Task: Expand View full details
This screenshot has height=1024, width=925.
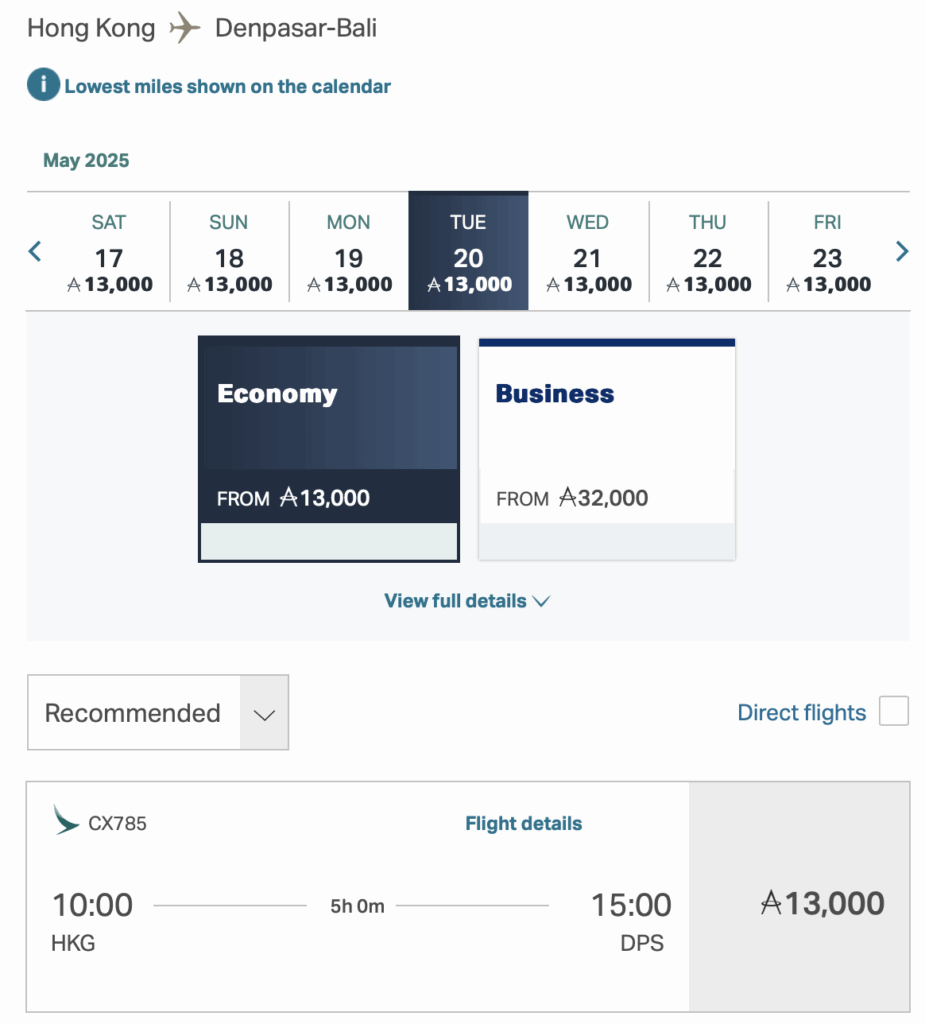Action: 466,601
